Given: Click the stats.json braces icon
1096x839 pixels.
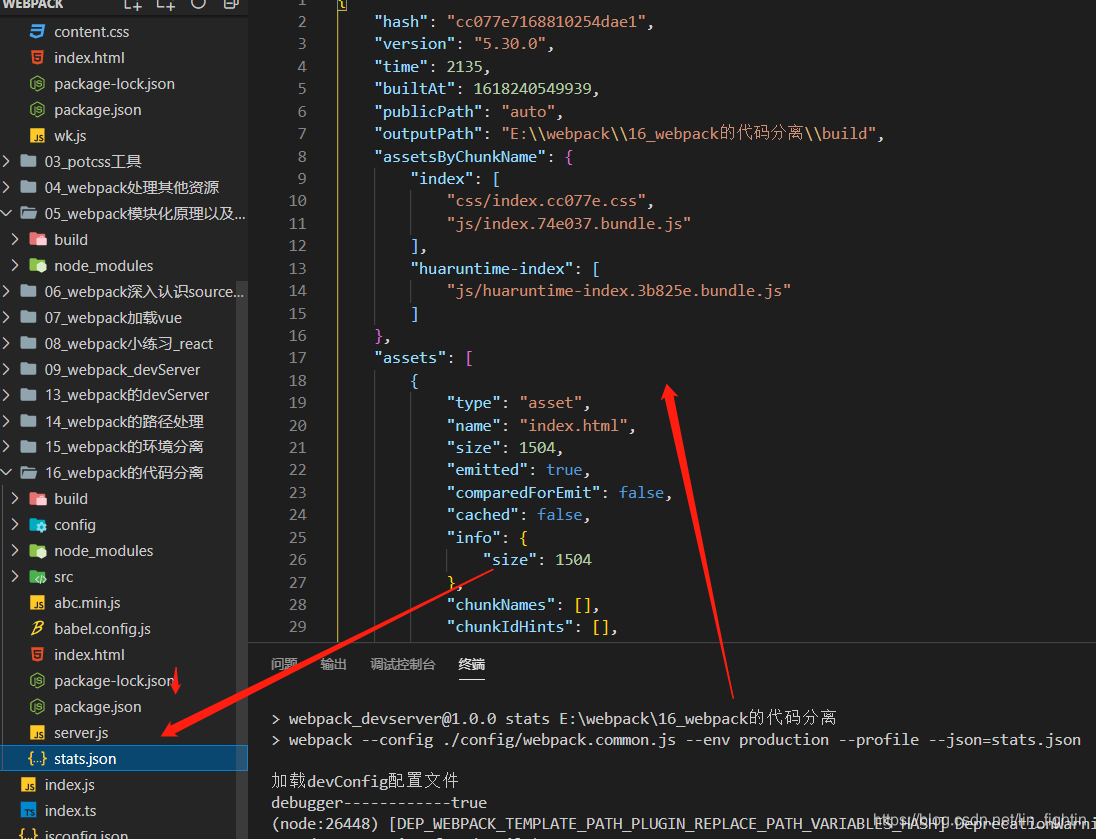Looking at the screenshot, I should 37,759.
